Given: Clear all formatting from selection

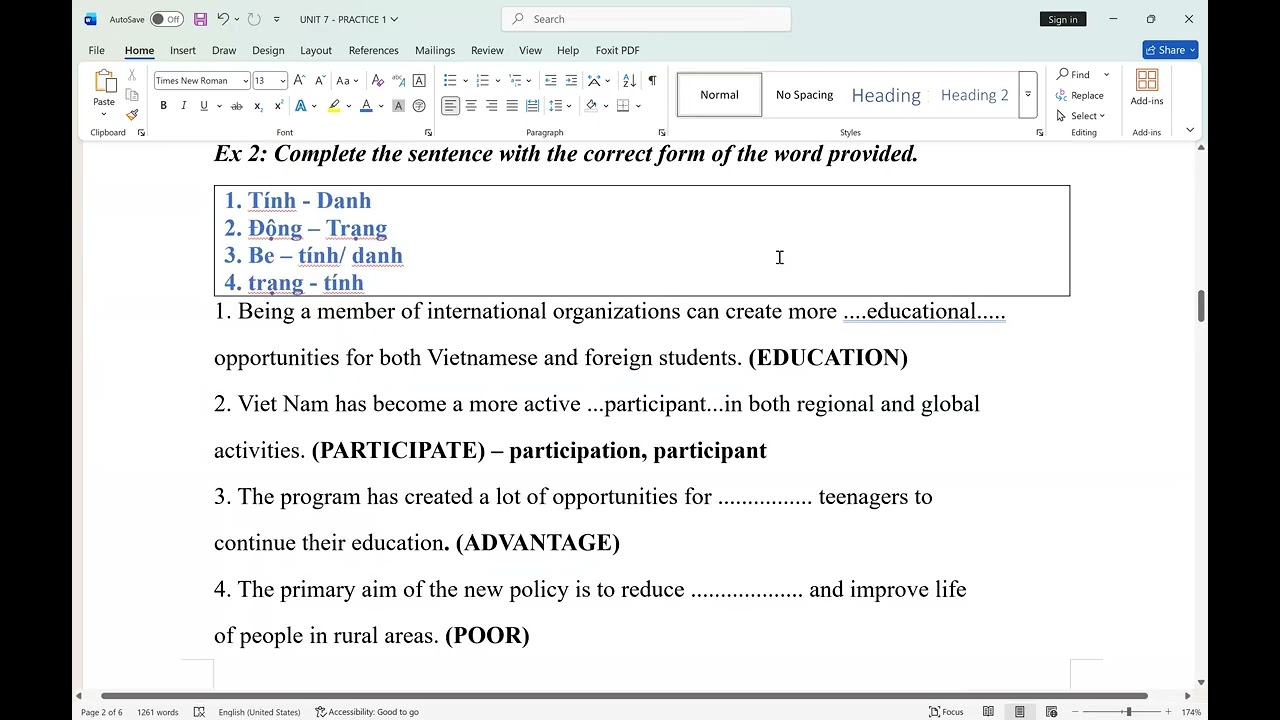Looking at the screenshot, I should 377,80.
